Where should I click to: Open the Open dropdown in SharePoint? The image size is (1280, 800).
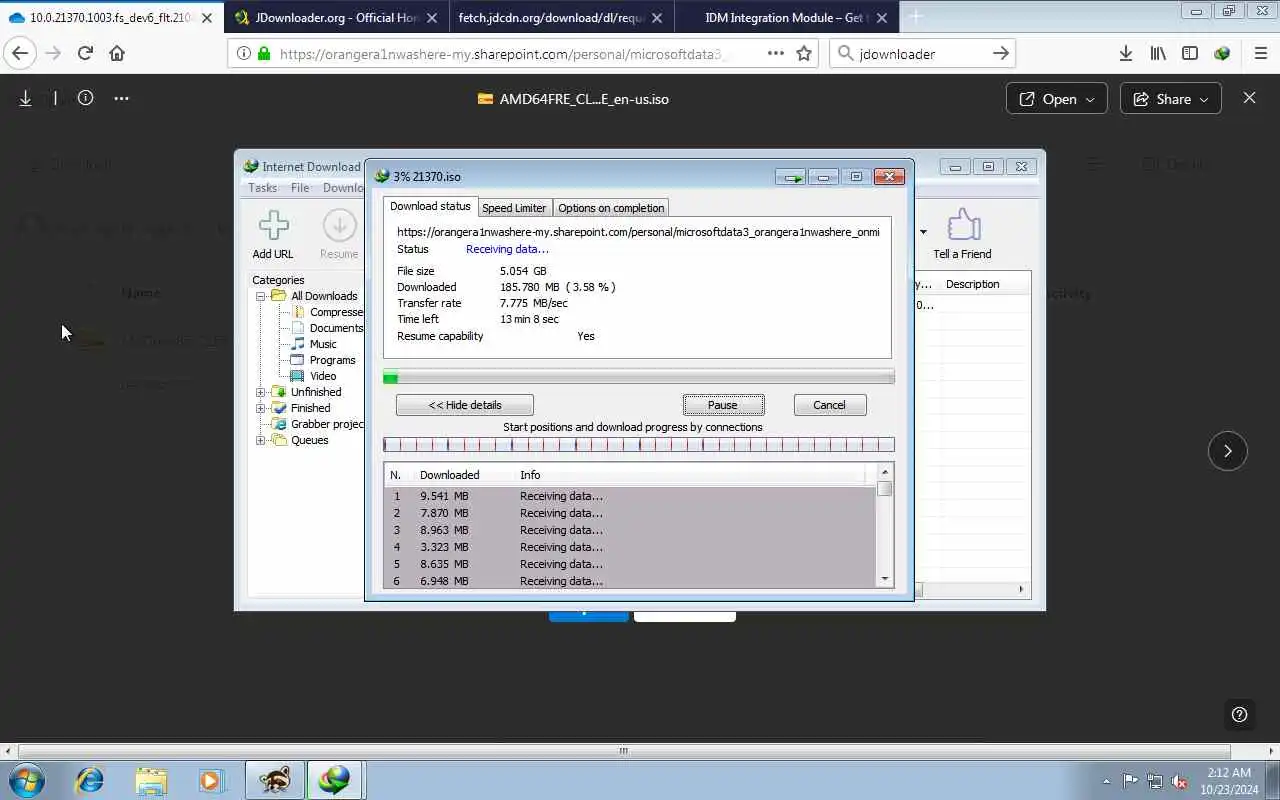(1057, 98)
